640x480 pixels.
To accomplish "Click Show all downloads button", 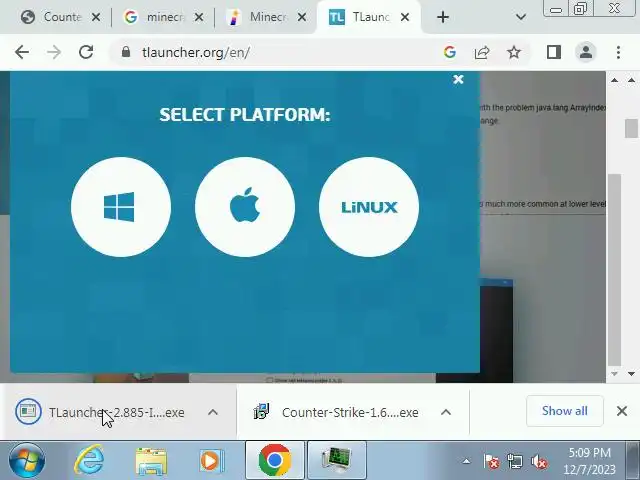I will [x=565, y=411].
